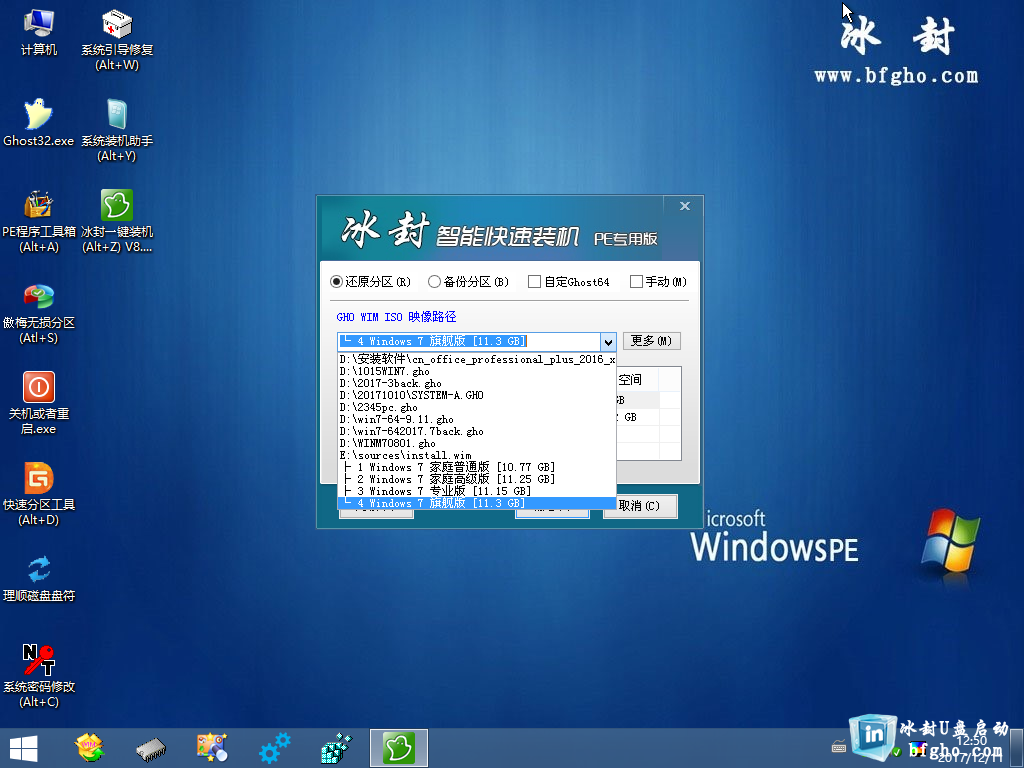Select 1 Windows 7 家庭普通版 [10.77 GB]
The width and height of the screenshot is (1024, 768).
477,467
